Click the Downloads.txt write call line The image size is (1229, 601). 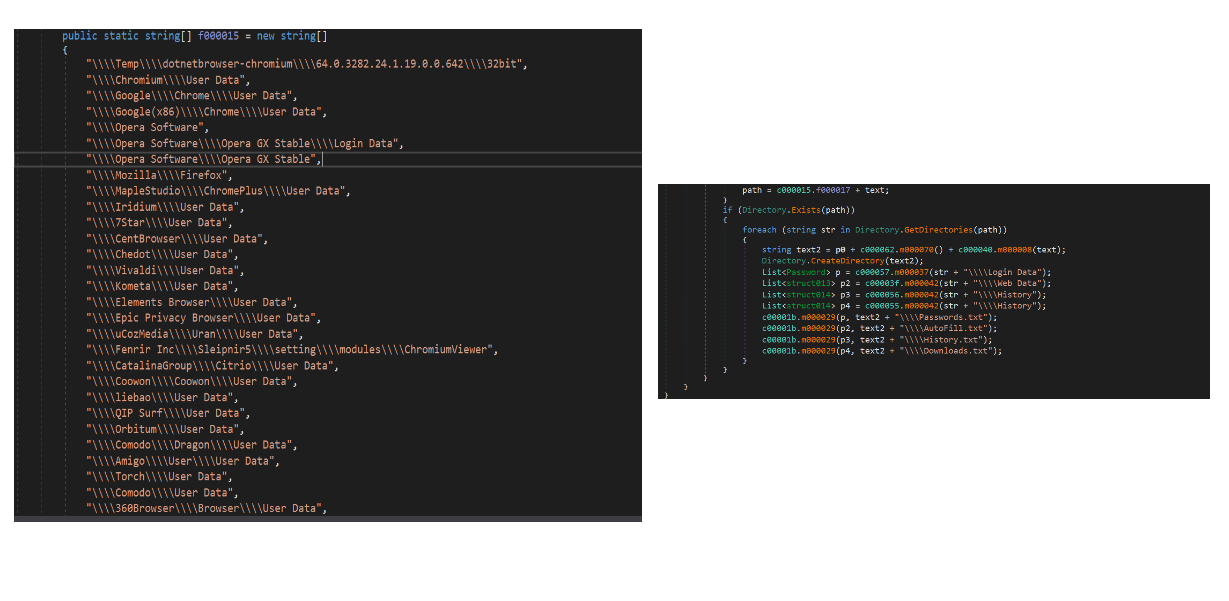point(881,351)
